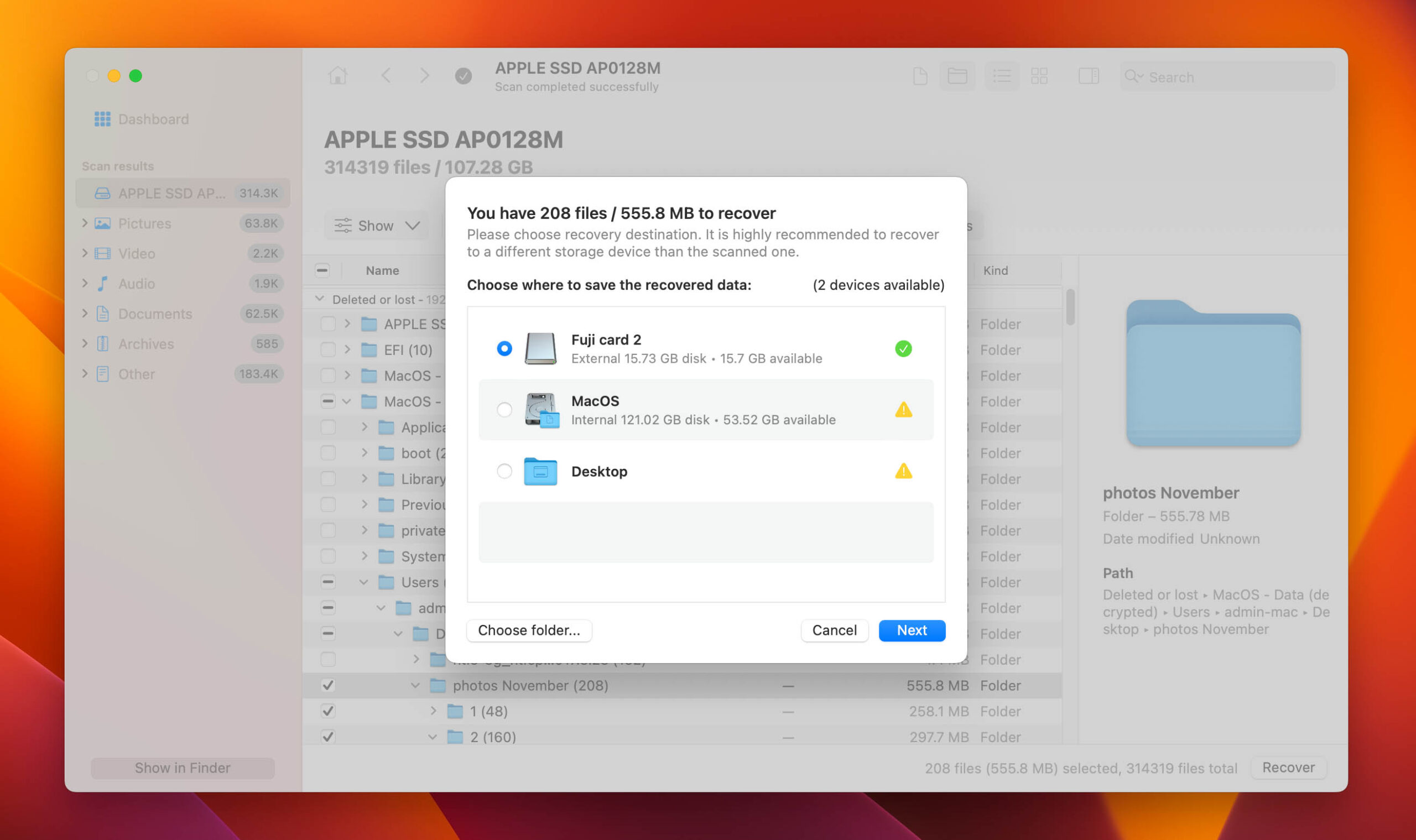This screenshot has width=1416, height=840.
Task: Click the 314.3K badge in sidebar
Action: point(259,193)
